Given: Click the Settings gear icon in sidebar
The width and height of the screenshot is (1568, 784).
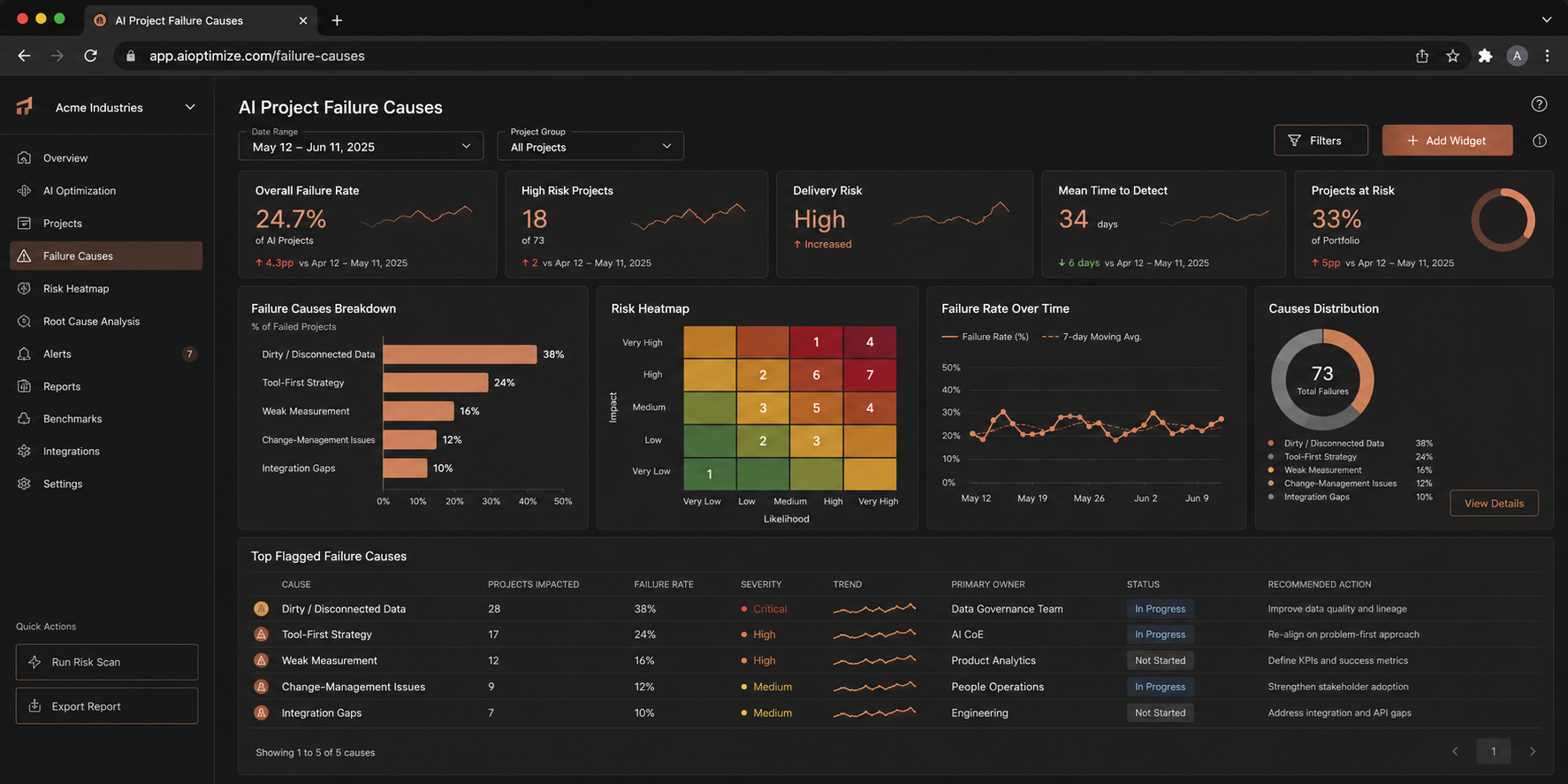Looking at the screenshot, I should pyautogui.click(x=24, y=484).
